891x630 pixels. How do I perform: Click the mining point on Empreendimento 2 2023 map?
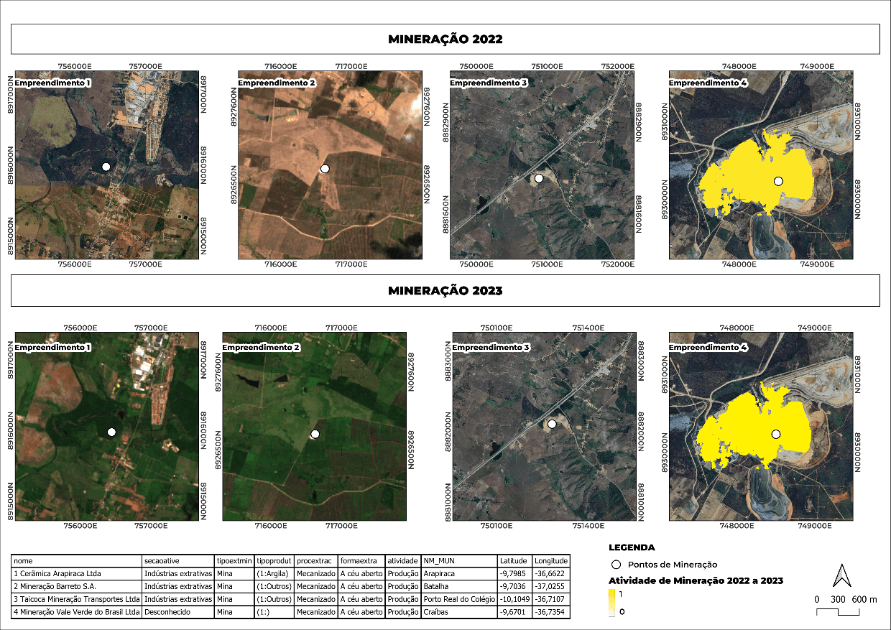(x=315, y=434)
